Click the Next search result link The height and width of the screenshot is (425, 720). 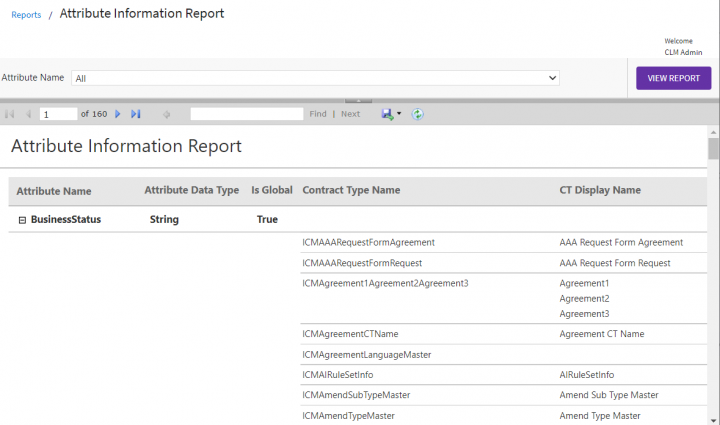click(x=350, y=114)
